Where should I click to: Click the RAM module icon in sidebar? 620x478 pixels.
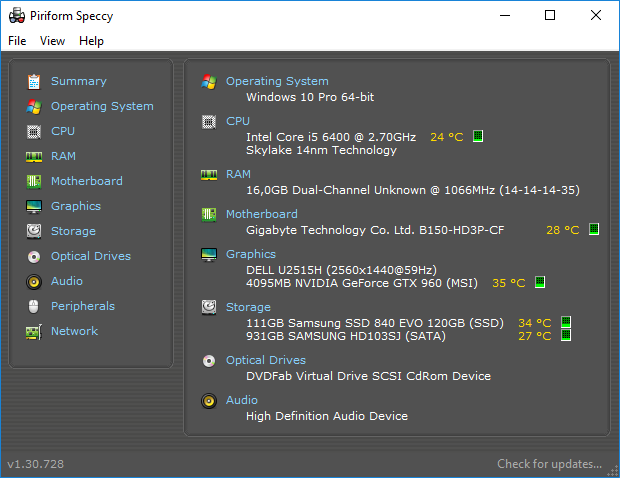[x=34, y=156]
